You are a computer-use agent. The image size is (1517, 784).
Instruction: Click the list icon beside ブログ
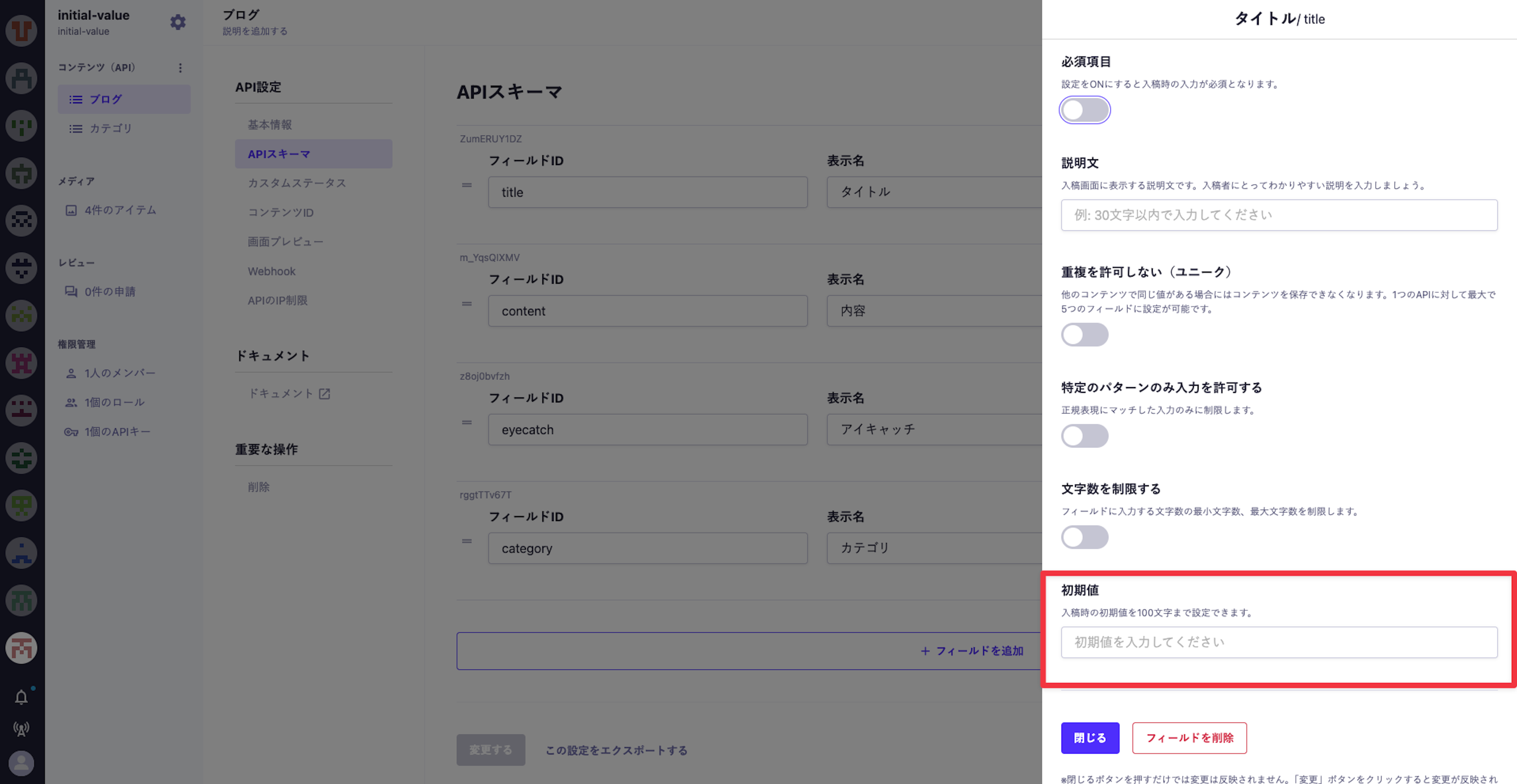click(76, 100)
